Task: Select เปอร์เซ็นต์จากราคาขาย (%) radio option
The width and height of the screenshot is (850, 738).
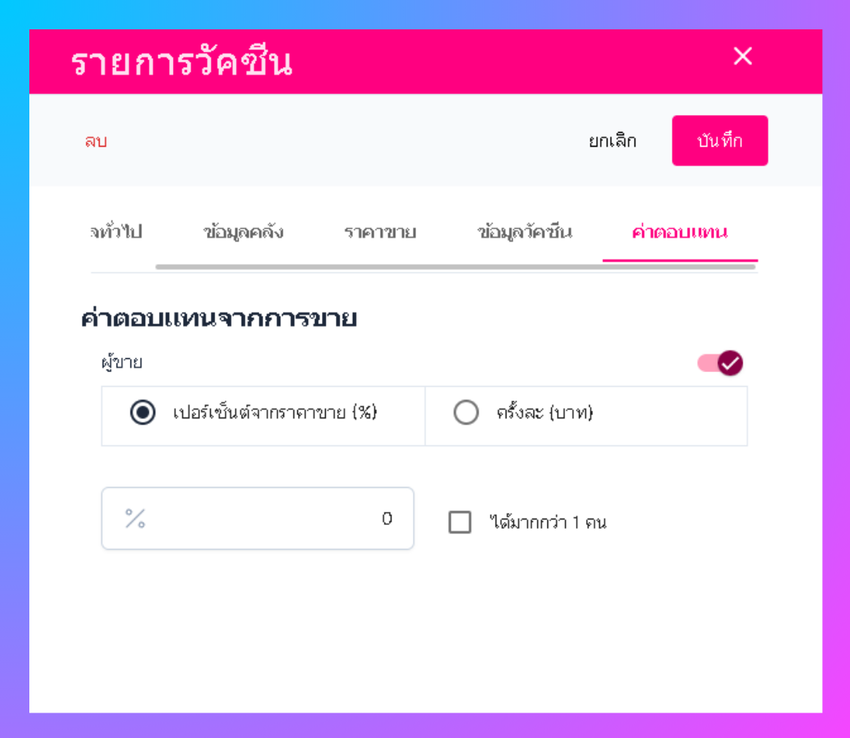Action: [x=143, y=412]
